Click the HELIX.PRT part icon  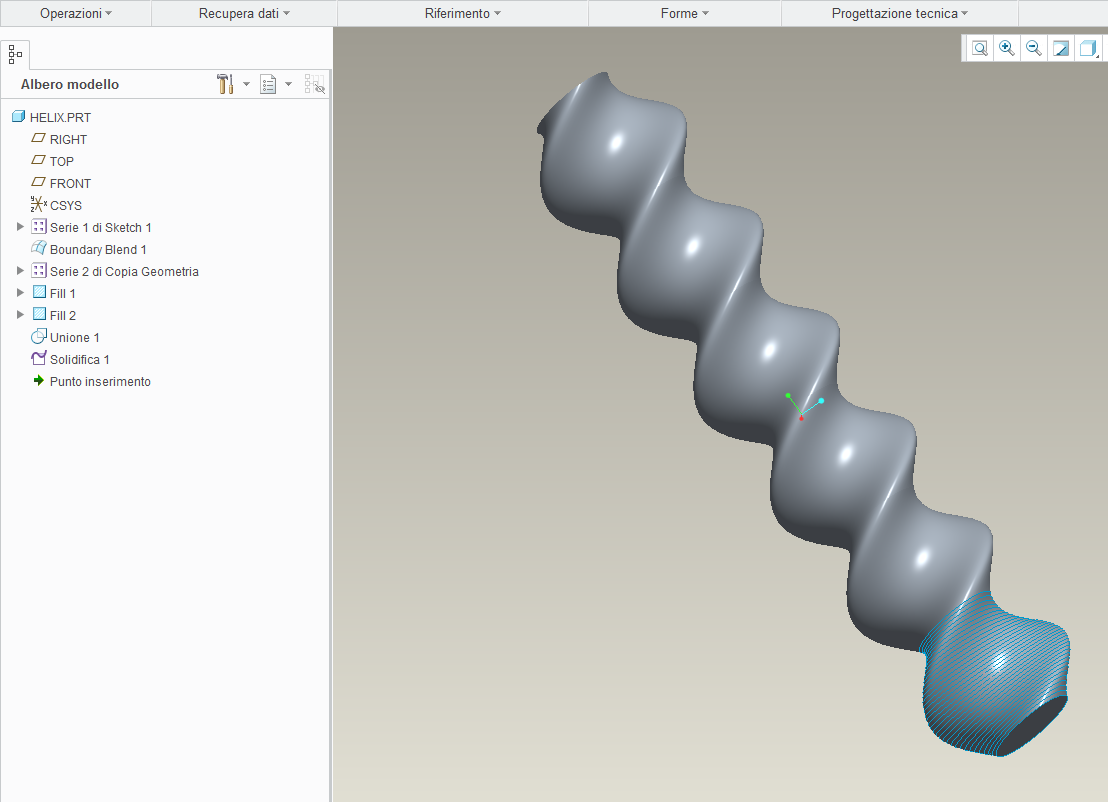(18, 117)
